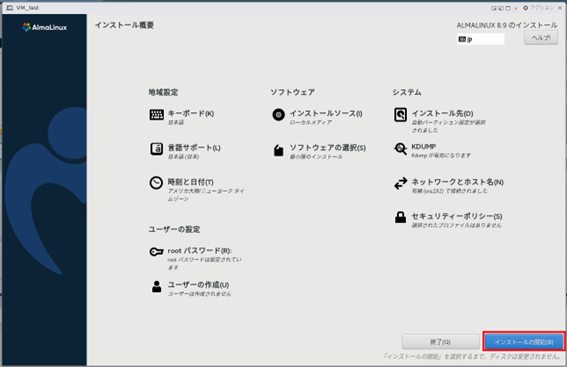Viewport: 567px width, 367px height.
Task: Start installation with インストールの開始 button
Action: tap(524, 342)
